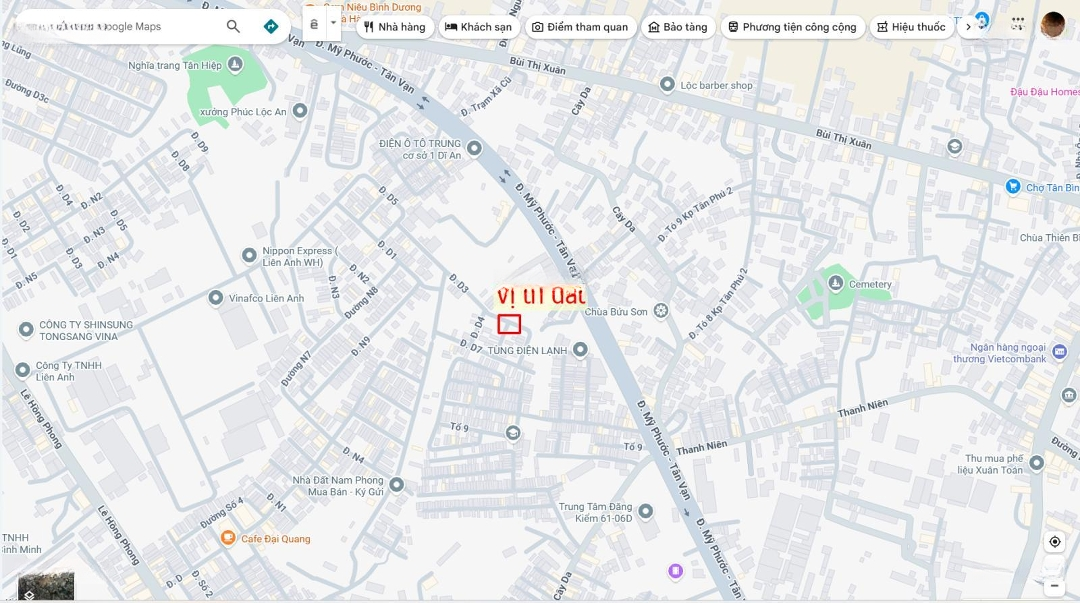Screen dimensions: 1080x603
Task: Open the Google apps grid
Action: click(1017, 23)
